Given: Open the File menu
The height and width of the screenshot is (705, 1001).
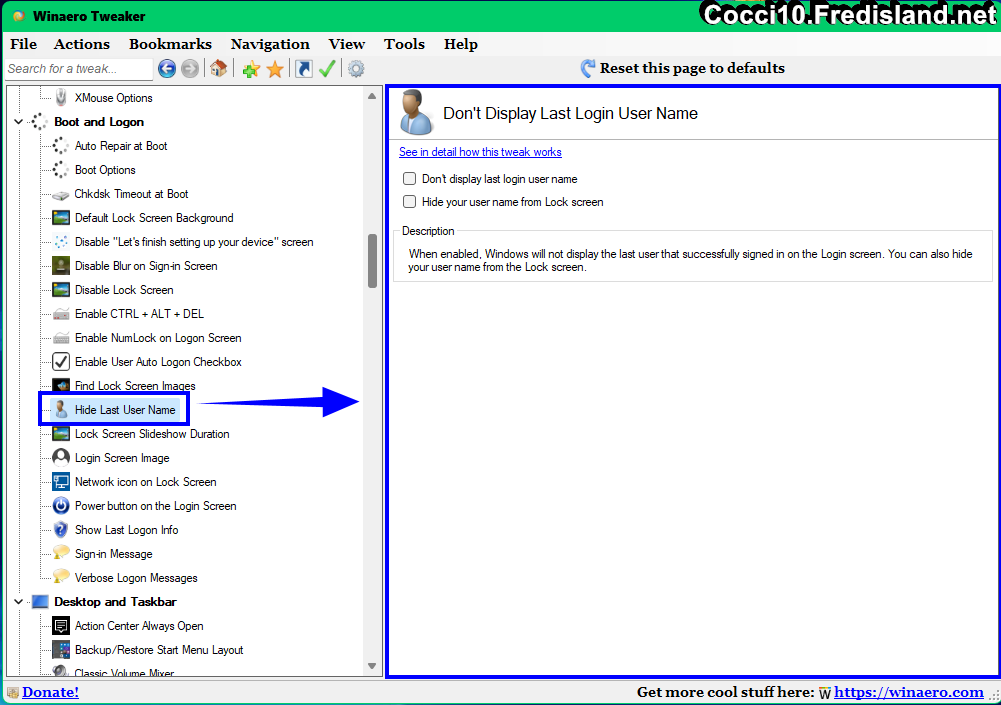Looking at the screenshot, I should (24, 44).
